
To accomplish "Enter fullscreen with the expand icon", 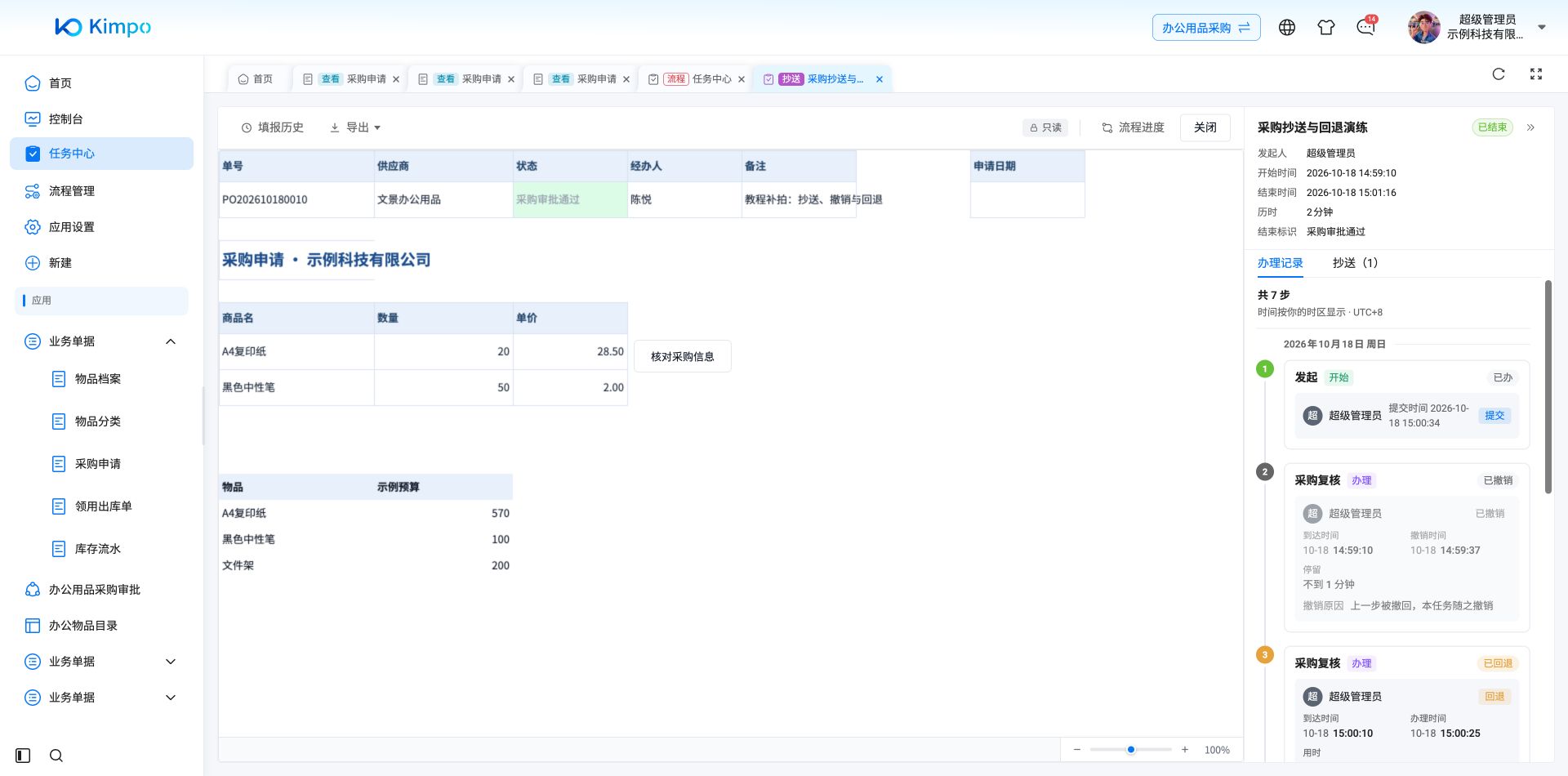I will (x=1536, y=74).
